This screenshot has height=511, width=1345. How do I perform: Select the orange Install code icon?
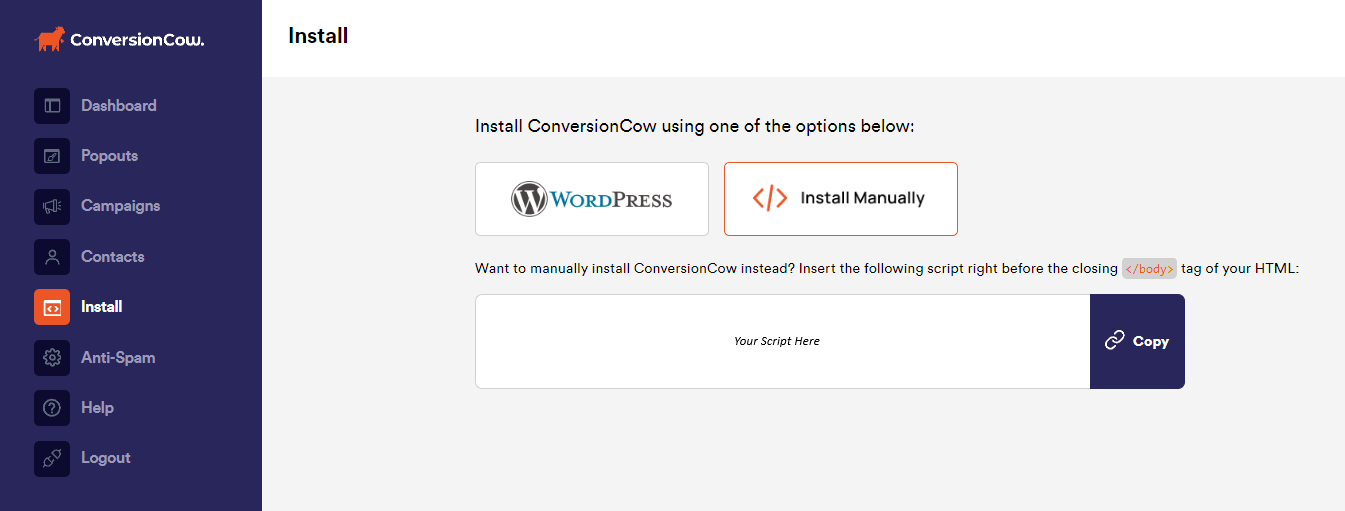[x=52, y=307]
